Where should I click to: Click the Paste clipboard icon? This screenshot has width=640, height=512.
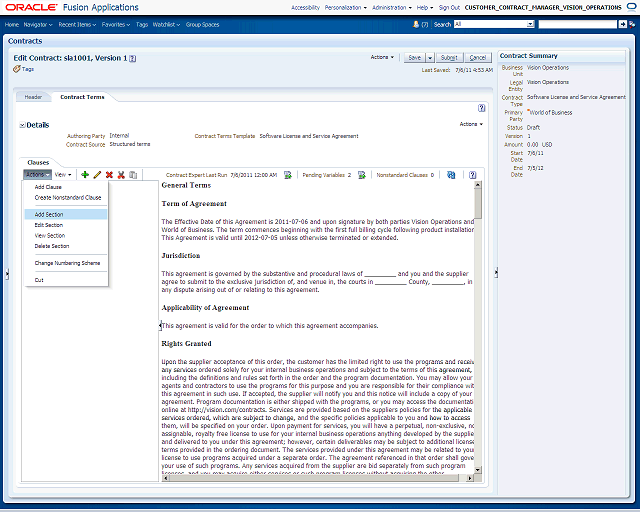133,175
